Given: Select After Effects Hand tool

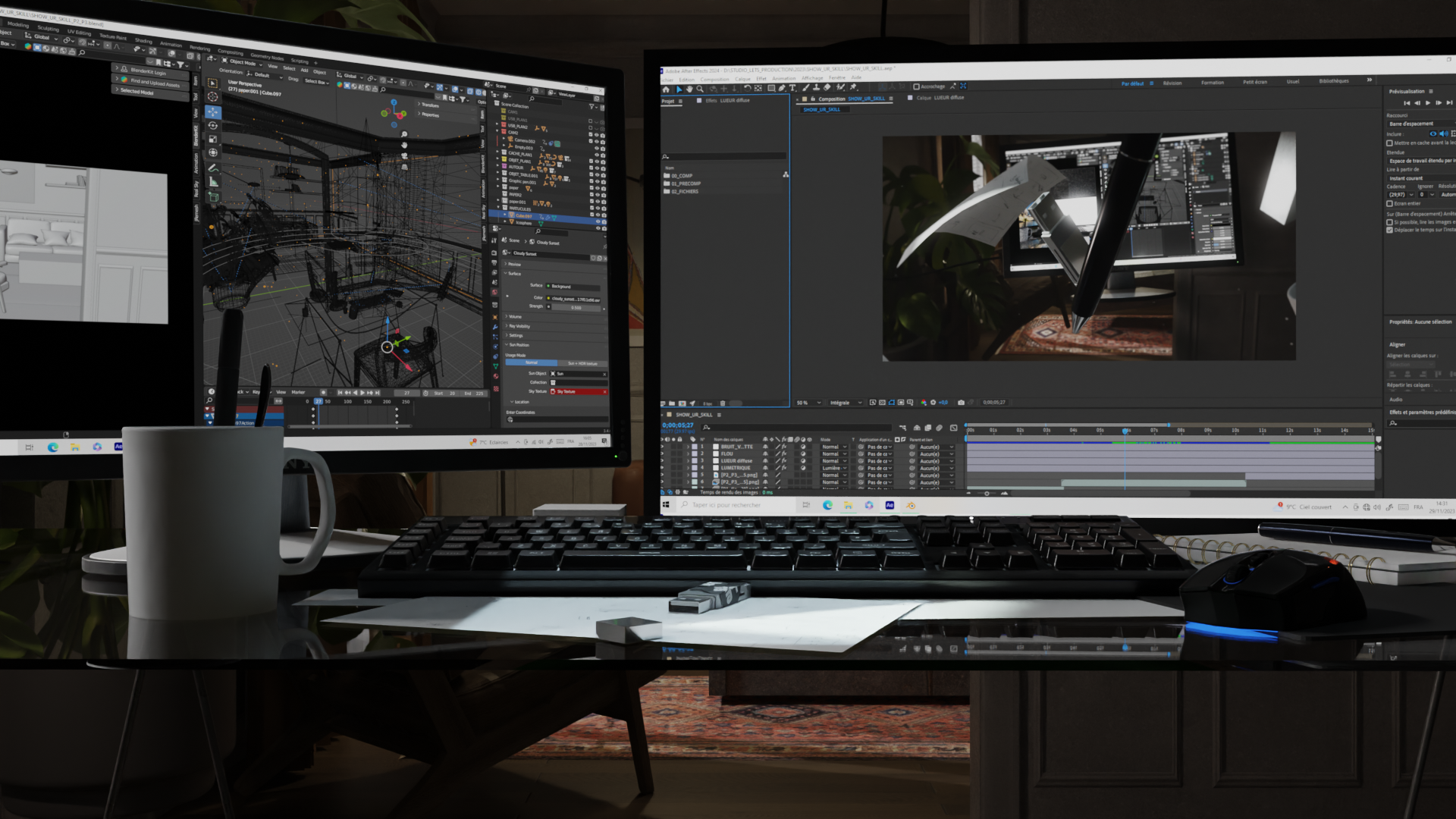Looking at the screenshot, I should click(x=689, y=89).
